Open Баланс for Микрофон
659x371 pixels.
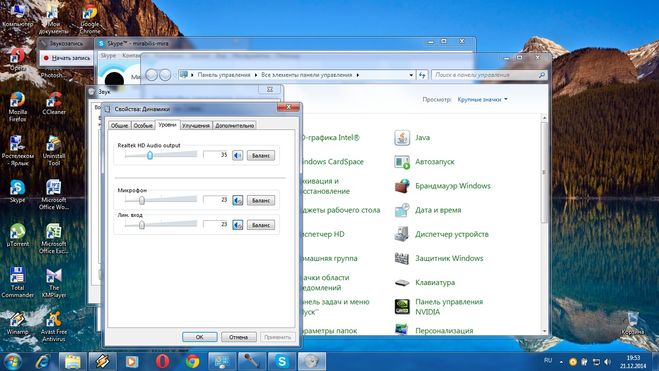coord(261,200)
